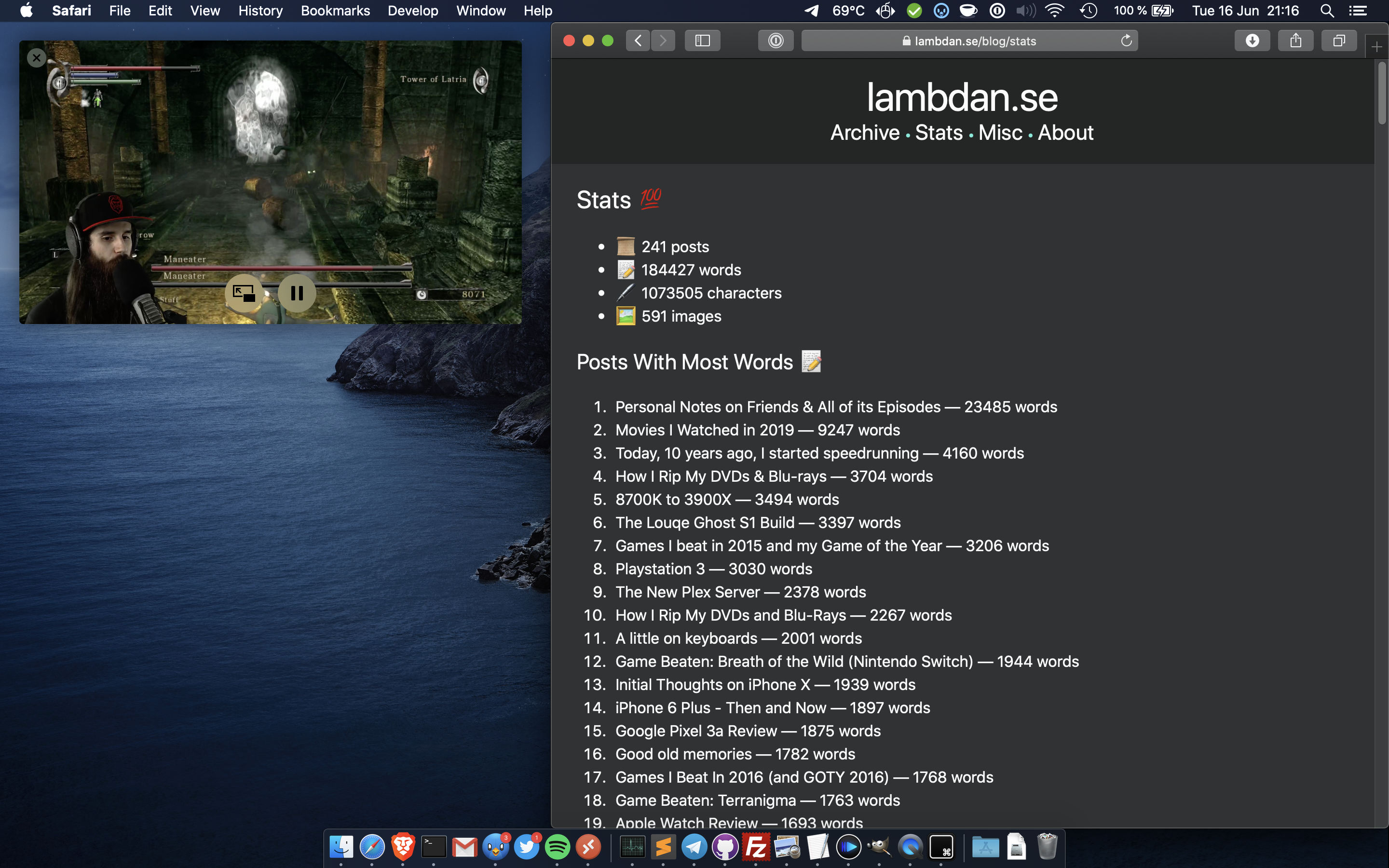The width and height of the screenshot is (1389, 868).
Task: Open Terminal from the Dock
Action: pos(434,846)
